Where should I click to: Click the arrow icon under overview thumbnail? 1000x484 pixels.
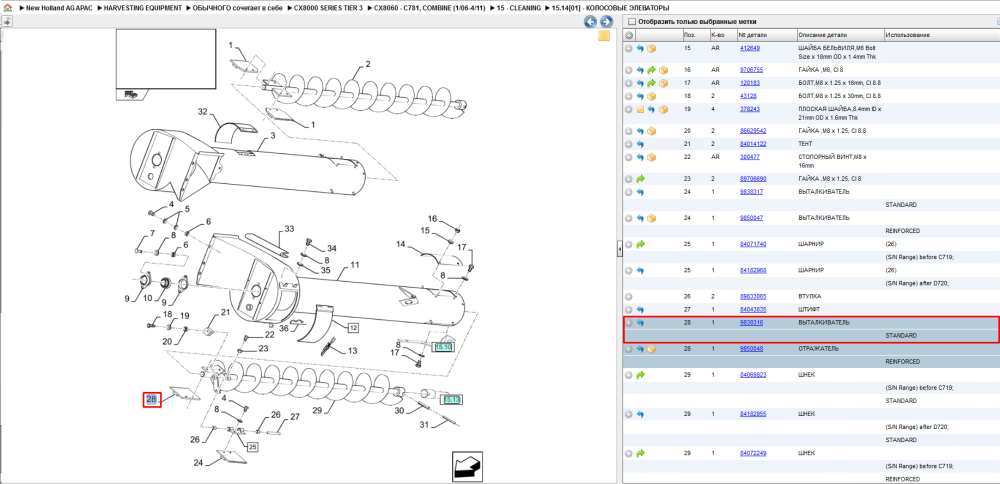130,94
